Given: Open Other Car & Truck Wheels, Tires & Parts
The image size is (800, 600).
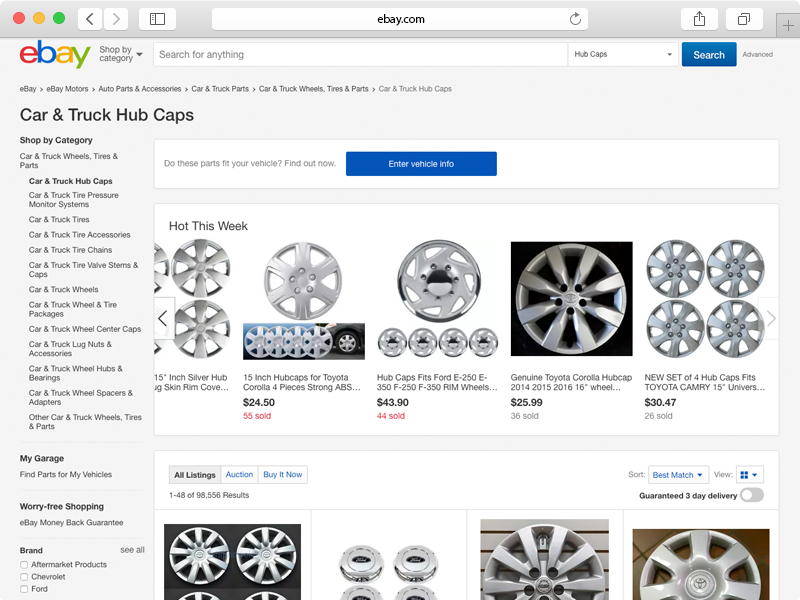Looking at the screenshot, I should tap(85, 421).
